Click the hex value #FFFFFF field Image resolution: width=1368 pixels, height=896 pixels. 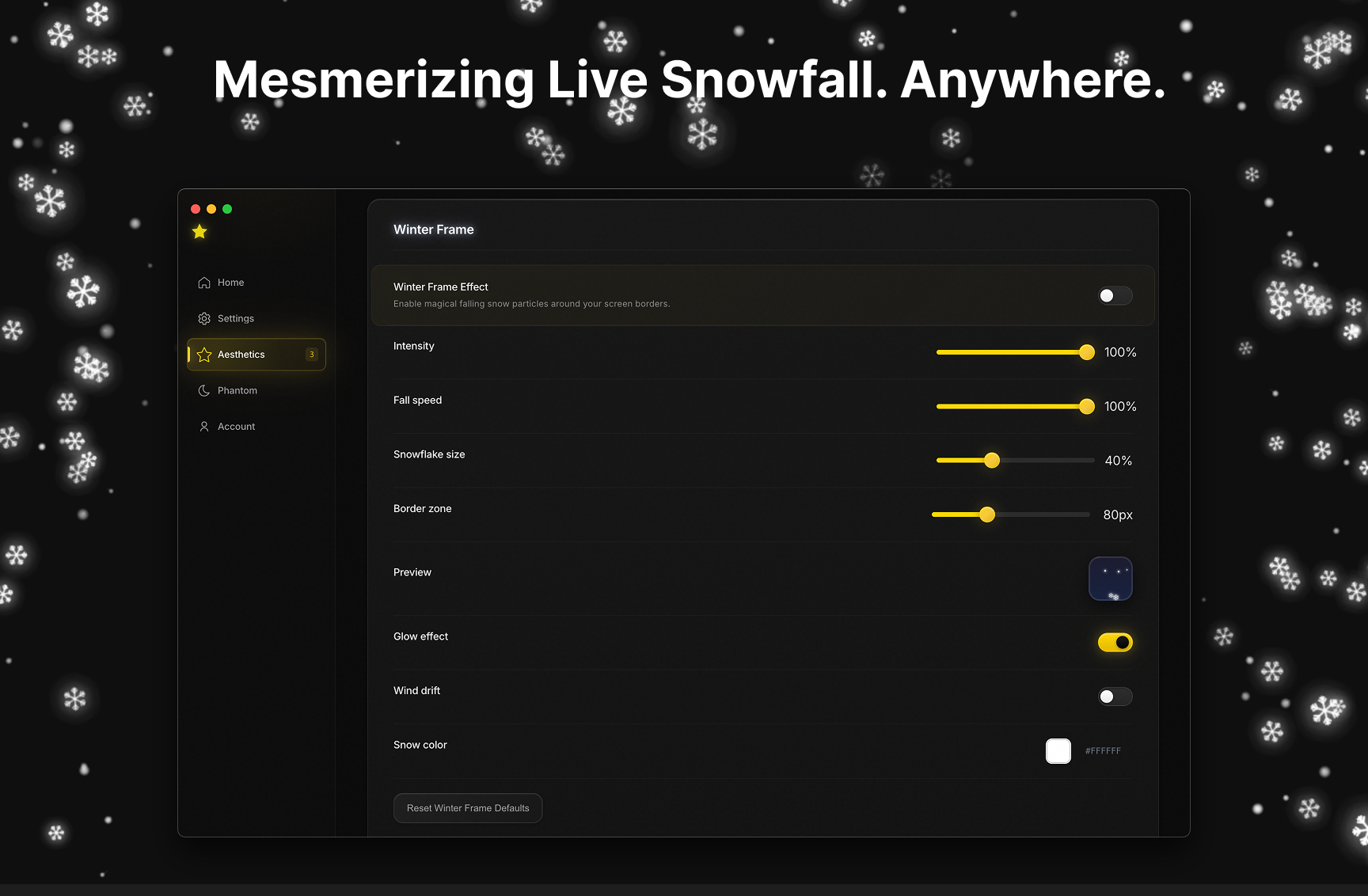[1103, 750]
